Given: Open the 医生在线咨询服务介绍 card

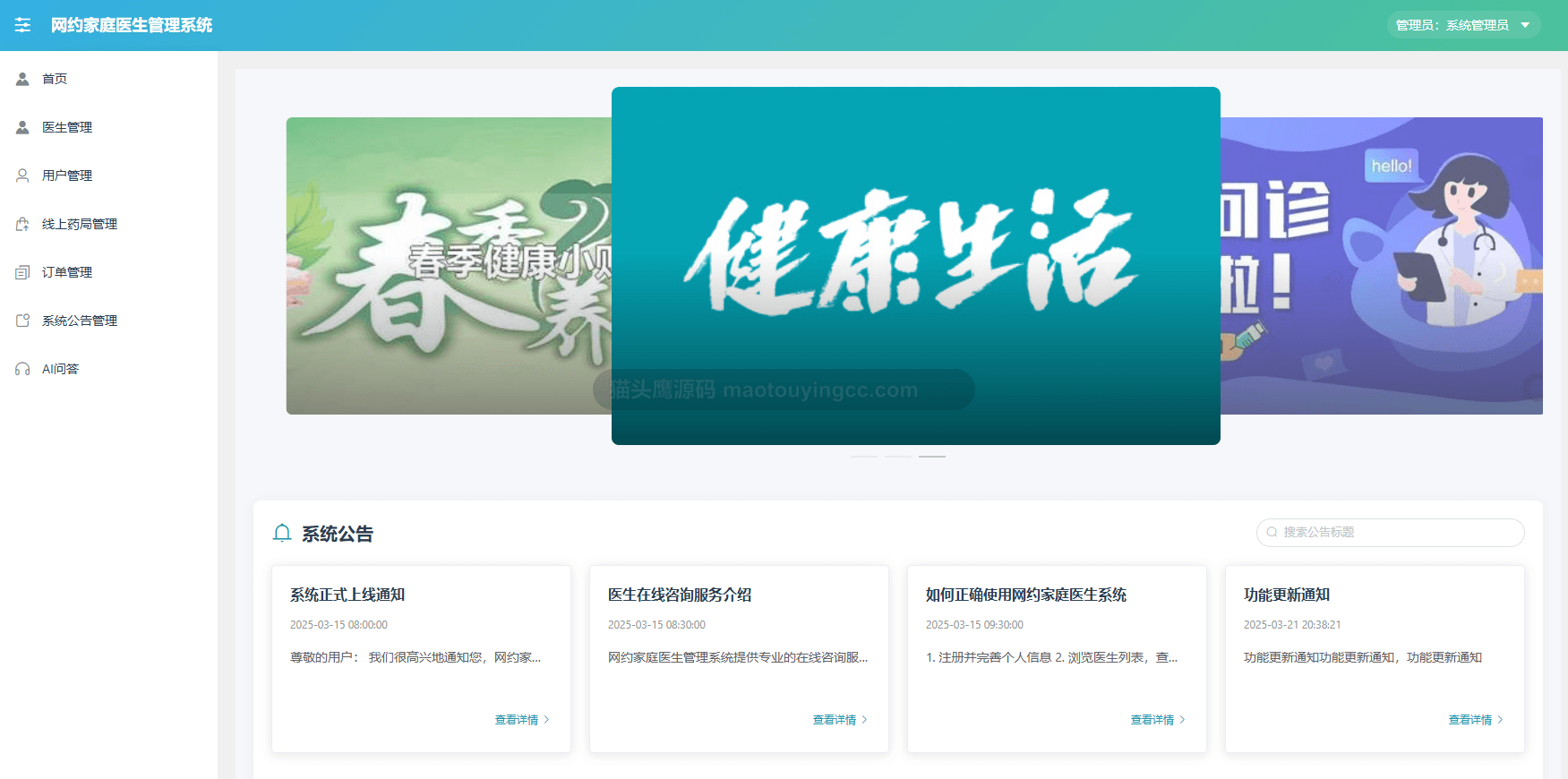Looking at the screenshot, I should click(739, 658).
